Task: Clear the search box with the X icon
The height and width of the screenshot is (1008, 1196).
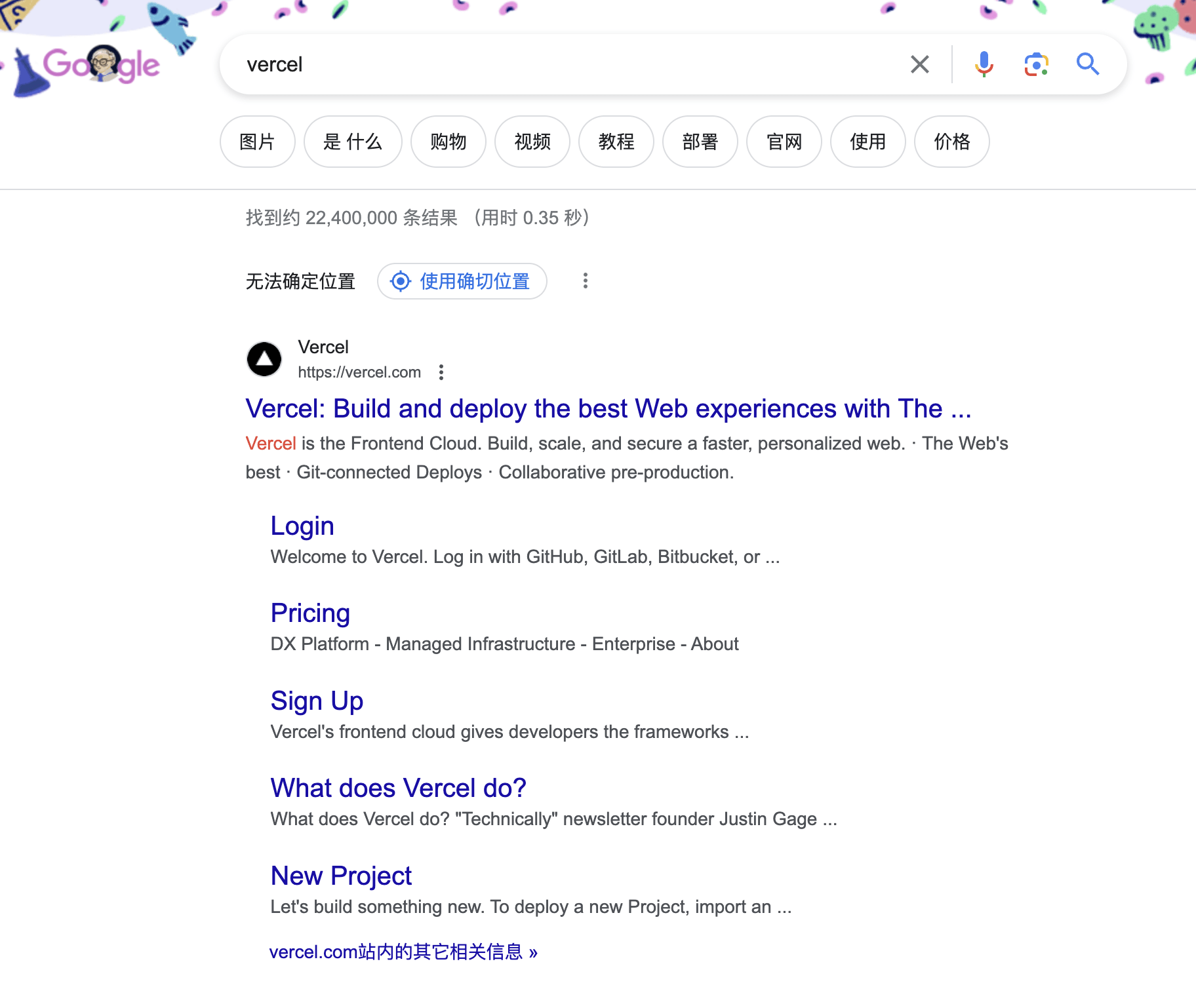Action: [x=920, y=64]
